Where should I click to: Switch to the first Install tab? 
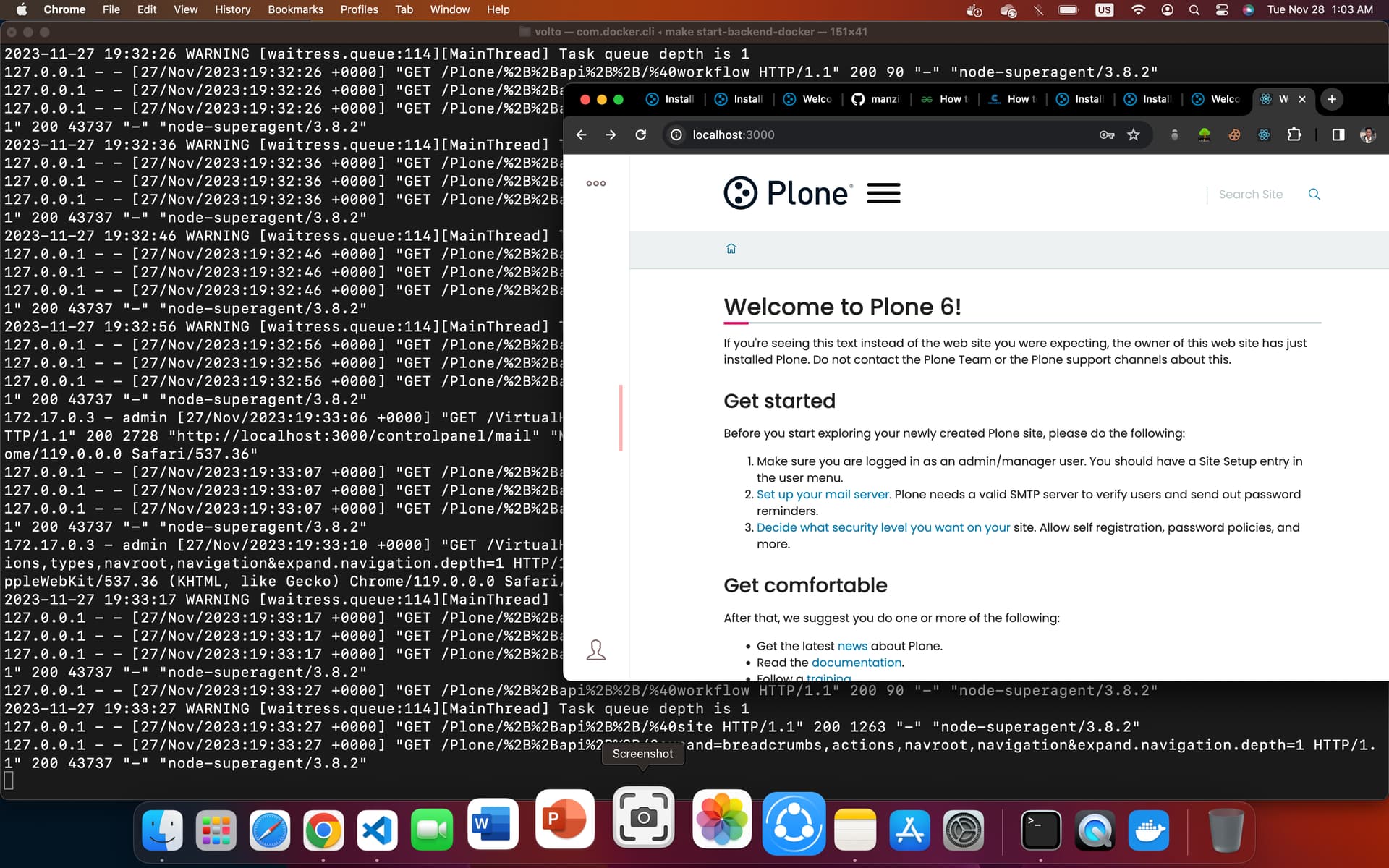point(670,99)
